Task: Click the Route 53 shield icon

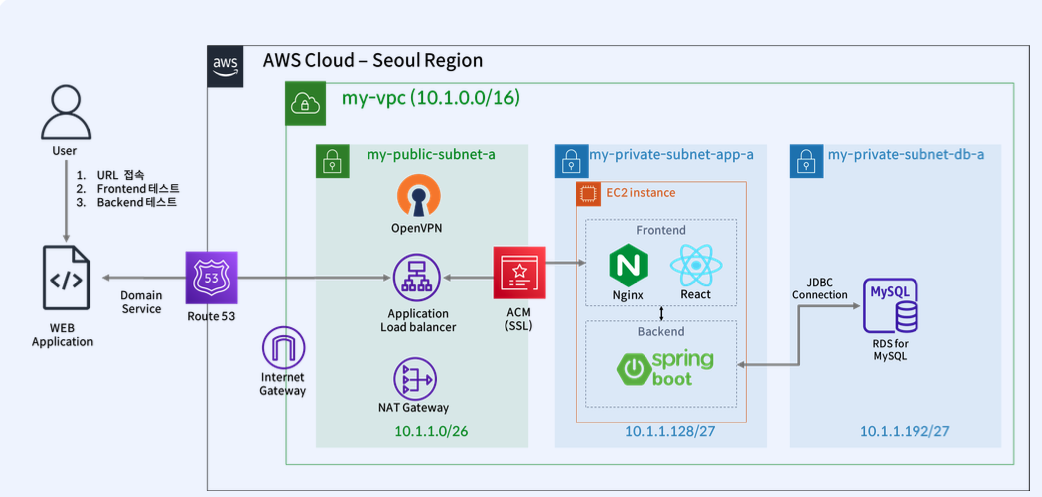Action: coord(211,278)
